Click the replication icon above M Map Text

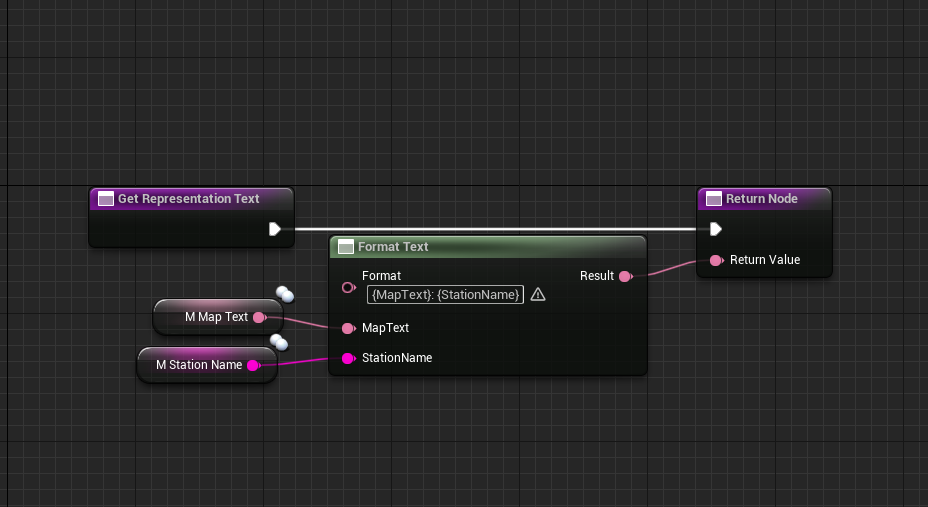pos(285,294)
